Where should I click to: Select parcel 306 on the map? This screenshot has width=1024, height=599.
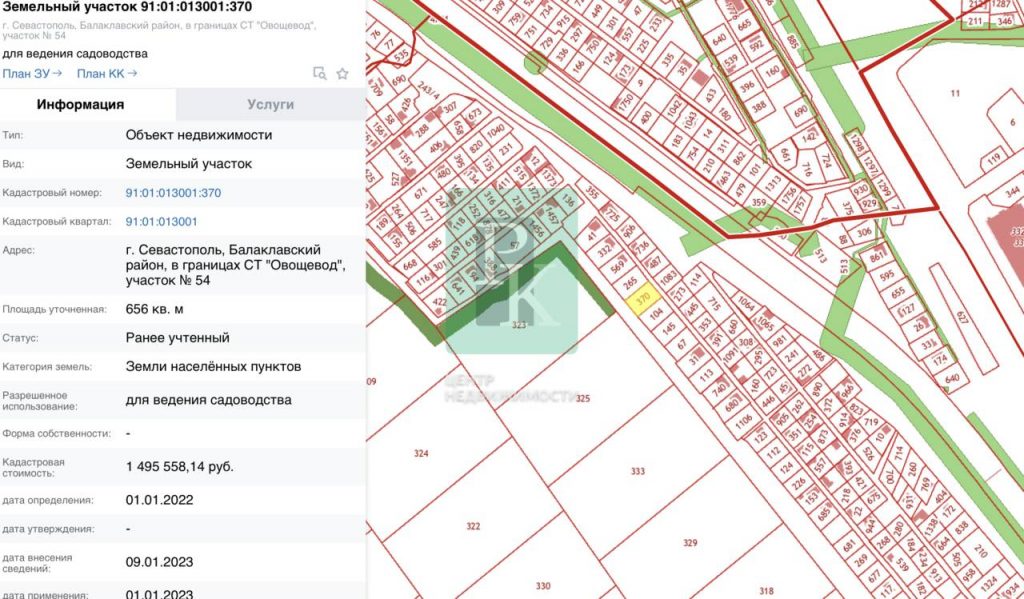(864, 233)
